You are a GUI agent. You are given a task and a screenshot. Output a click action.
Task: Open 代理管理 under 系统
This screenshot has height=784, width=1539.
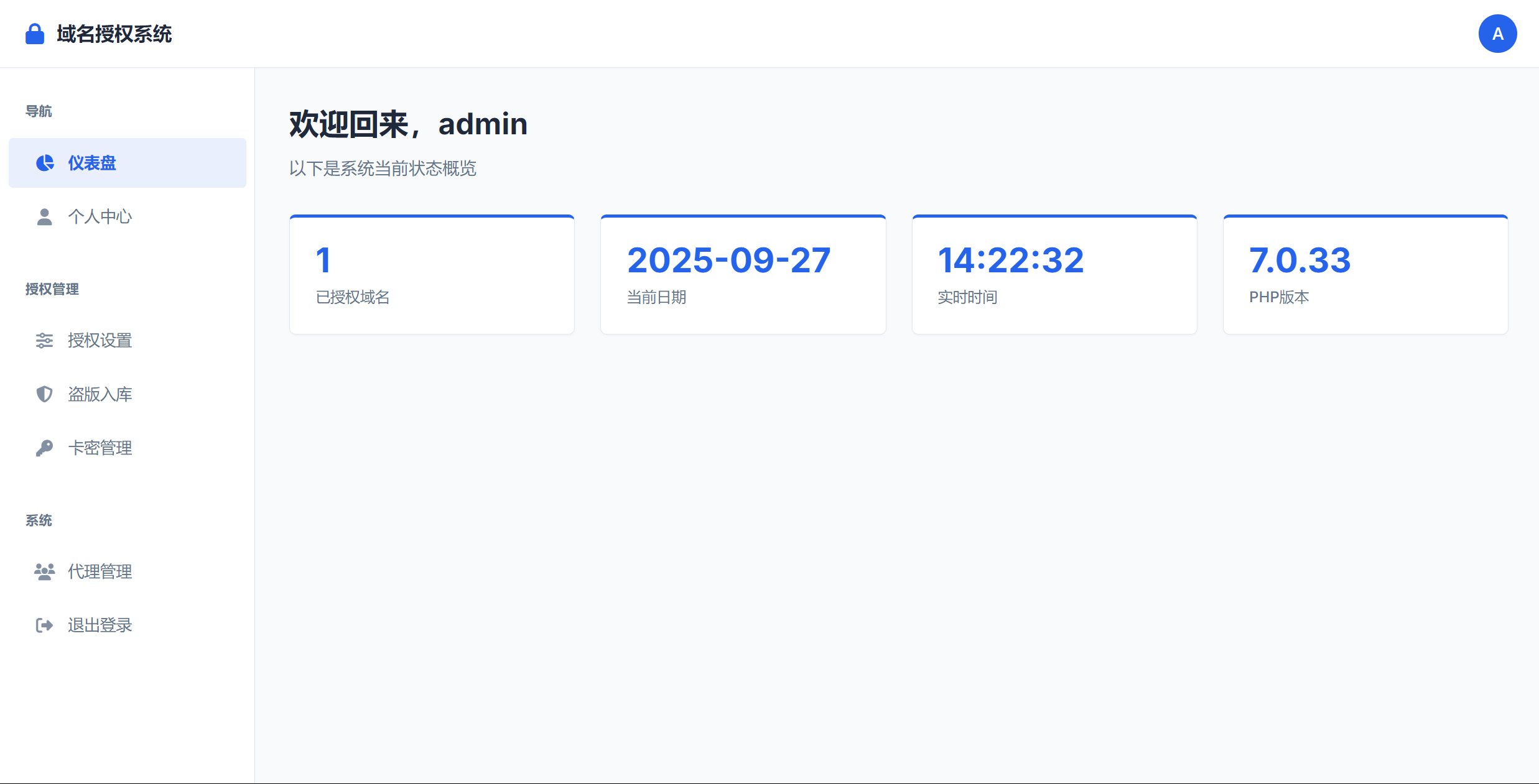tap(100, 572)
